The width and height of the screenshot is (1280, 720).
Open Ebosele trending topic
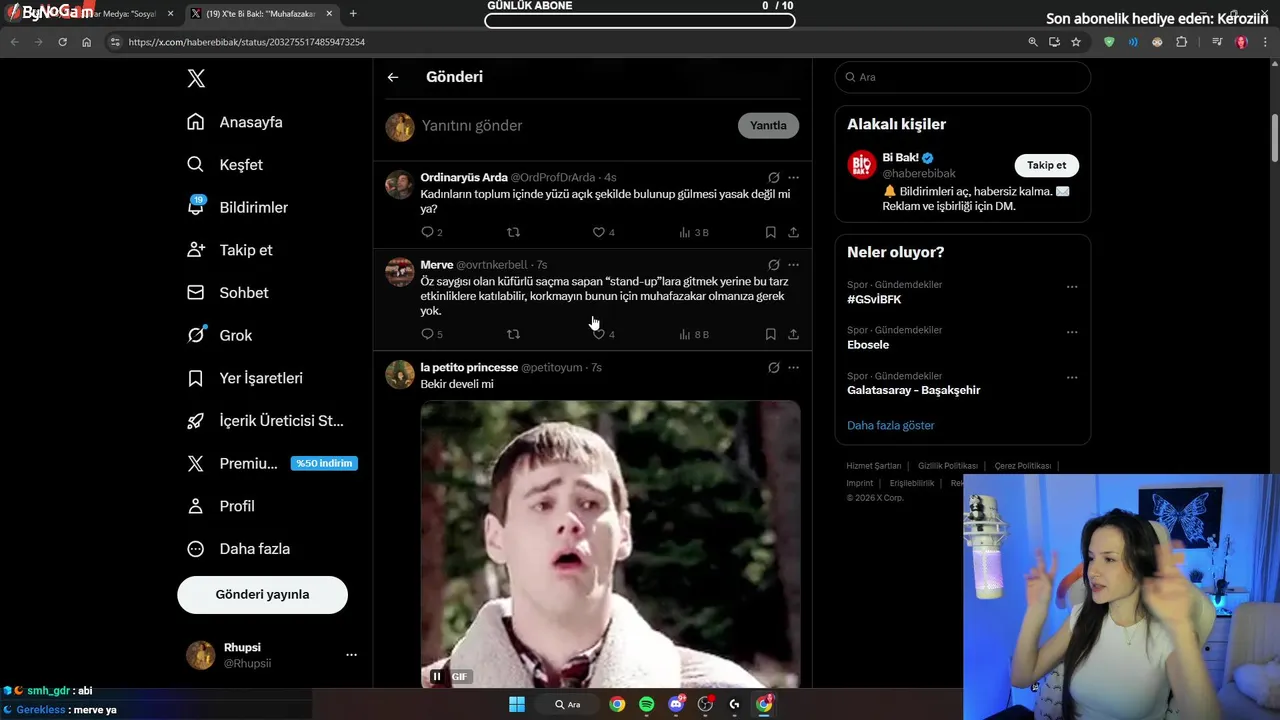pyautogui.click(x=868, y=345)
